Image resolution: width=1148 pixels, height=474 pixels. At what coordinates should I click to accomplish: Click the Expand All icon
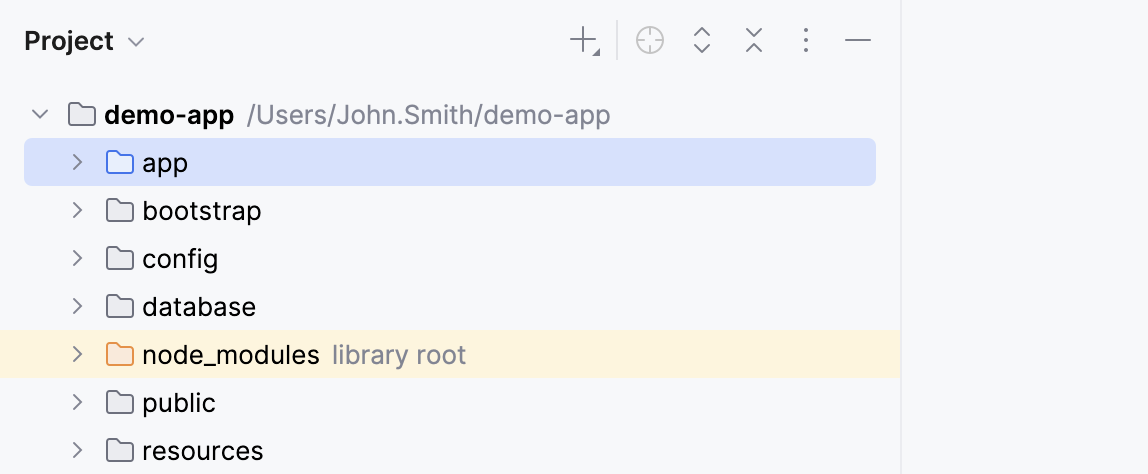702,41
